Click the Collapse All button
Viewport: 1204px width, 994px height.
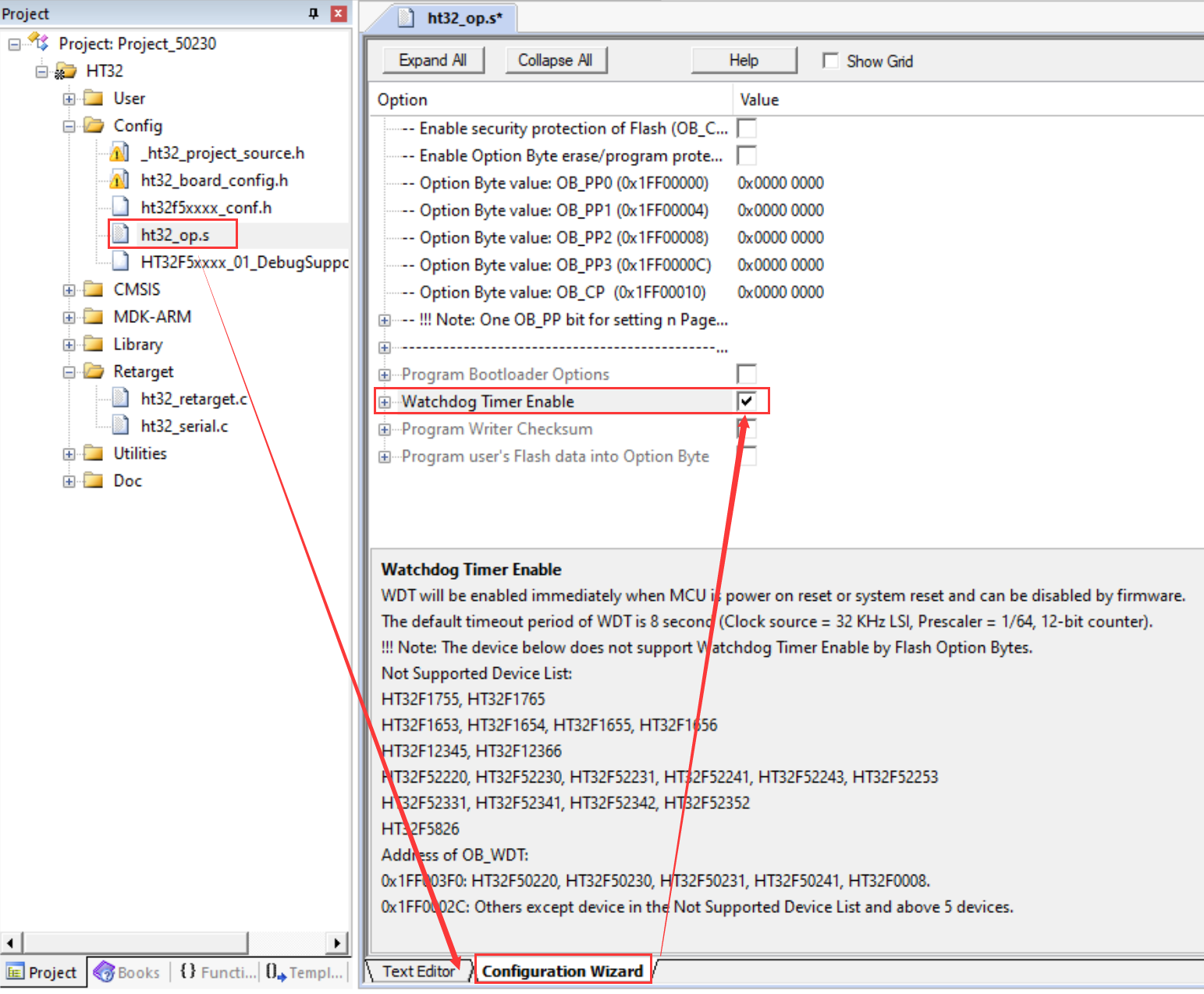[555, 60]
